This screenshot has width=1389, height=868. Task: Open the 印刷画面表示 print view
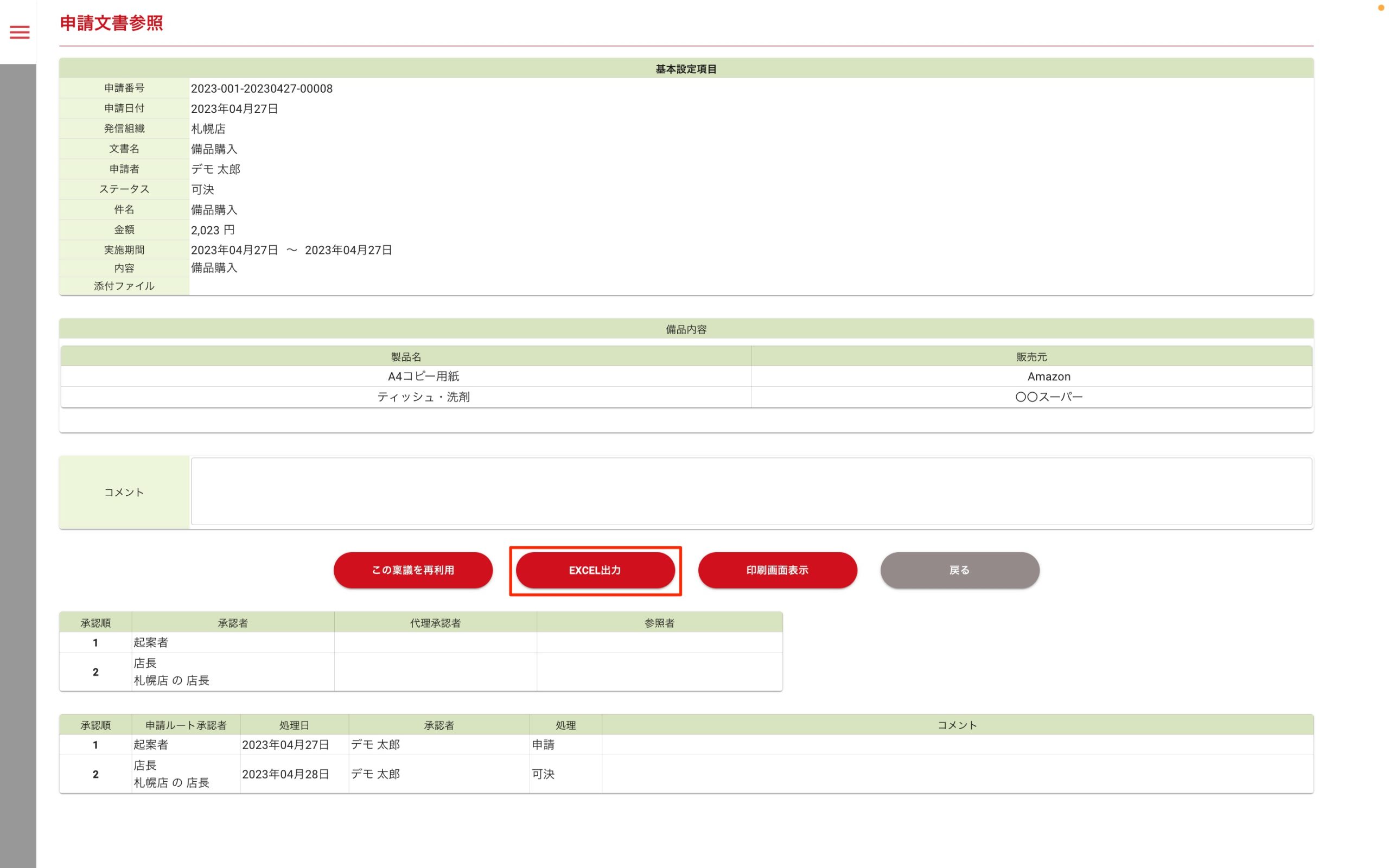(776, 570)
